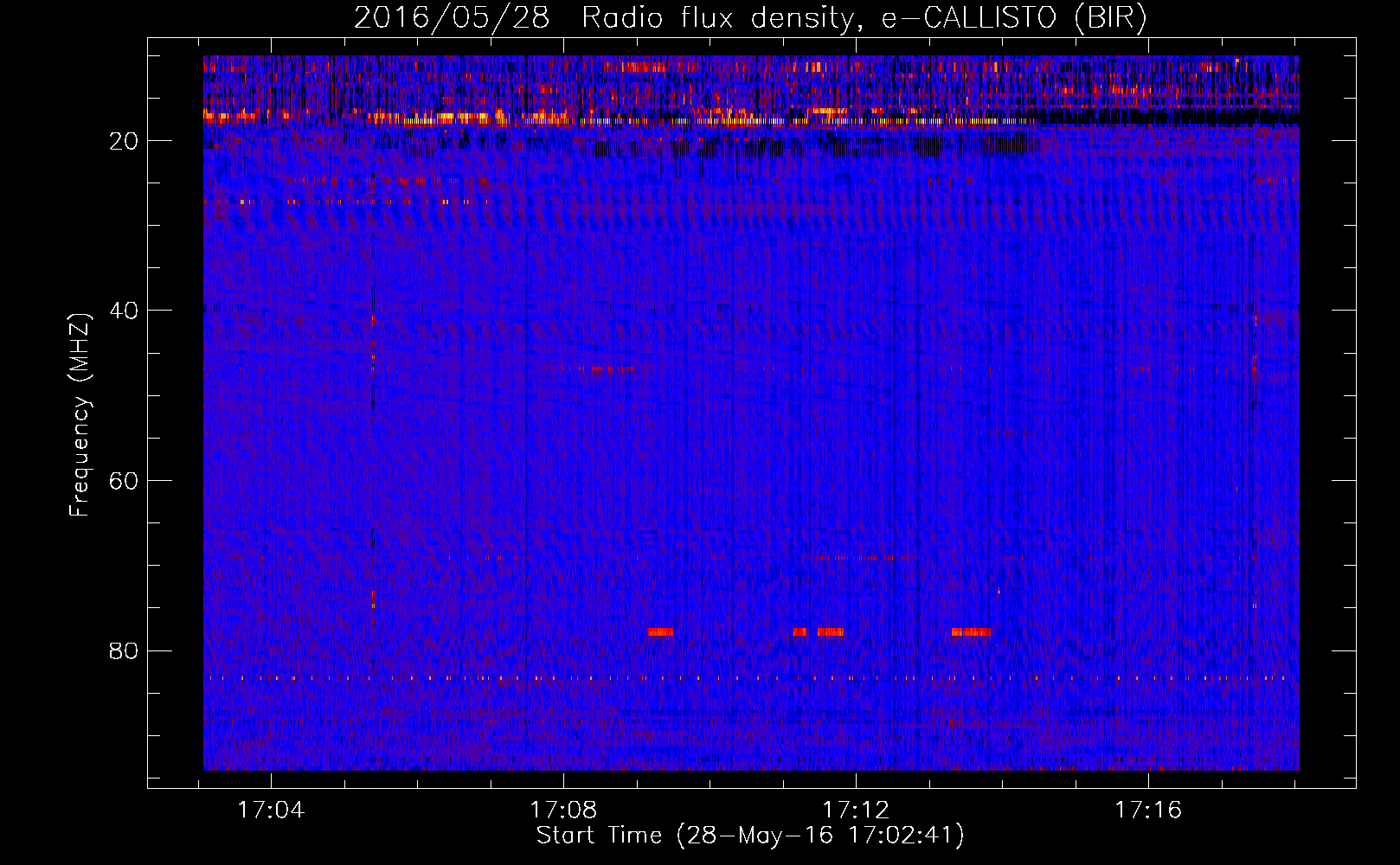Click the 17:12 time tick label
The height and width of the screenshot is (865, 1400).
click(x=856, y=811)
